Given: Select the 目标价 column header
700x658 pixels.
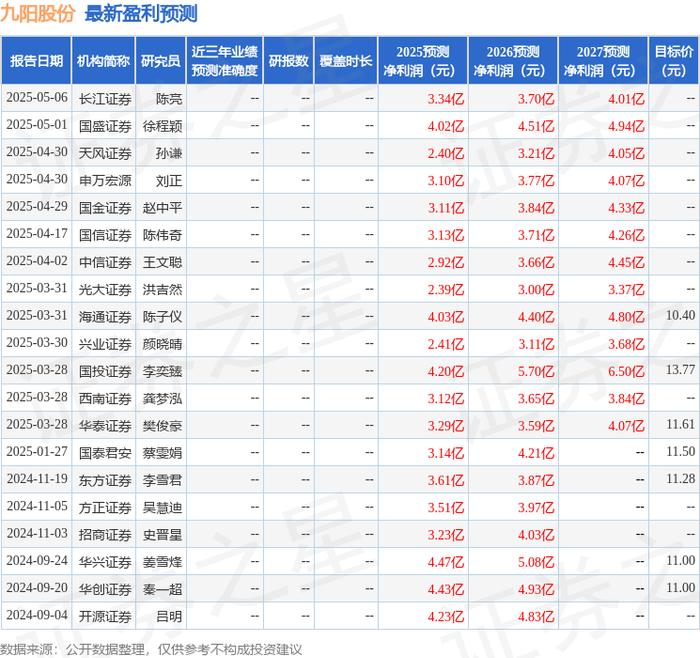Looking at the screenshot, I should (x=674, y=61).
